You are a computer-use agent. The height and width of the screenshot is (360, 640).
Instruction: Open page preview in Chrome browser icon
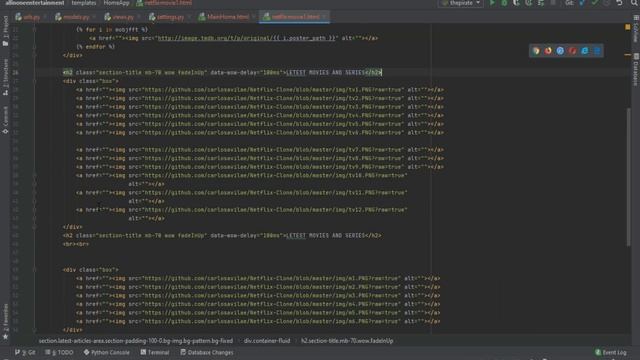point(536,51)
